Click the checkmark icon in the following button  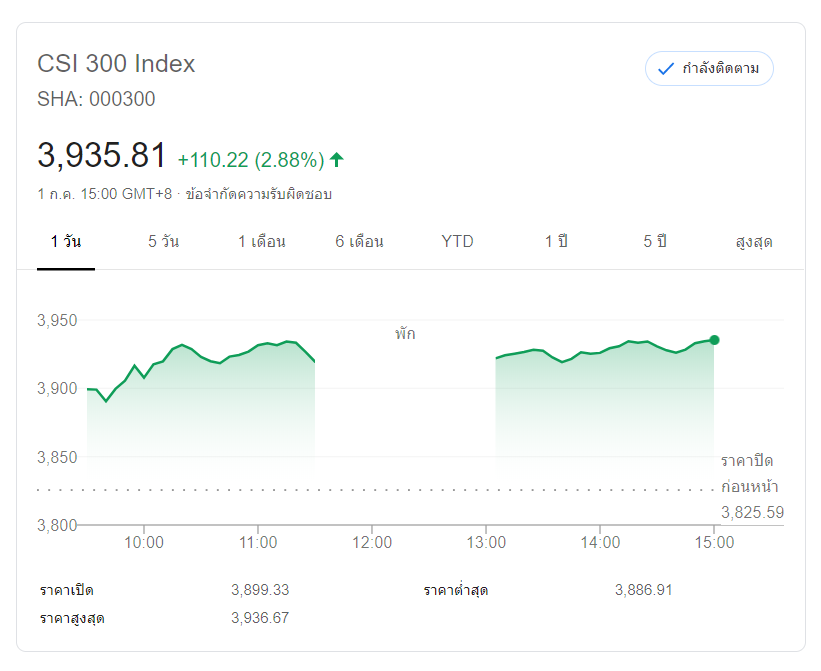[x=665, y=69]
